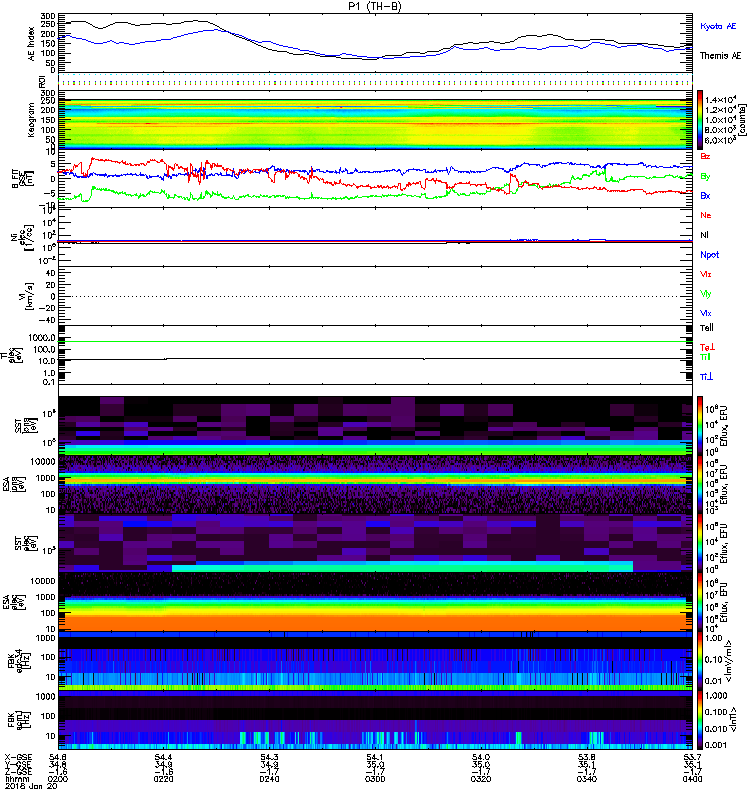The image size is (750, 800).
Task: Click the plot title P1 (TH-B)
Action: [375, 6]
